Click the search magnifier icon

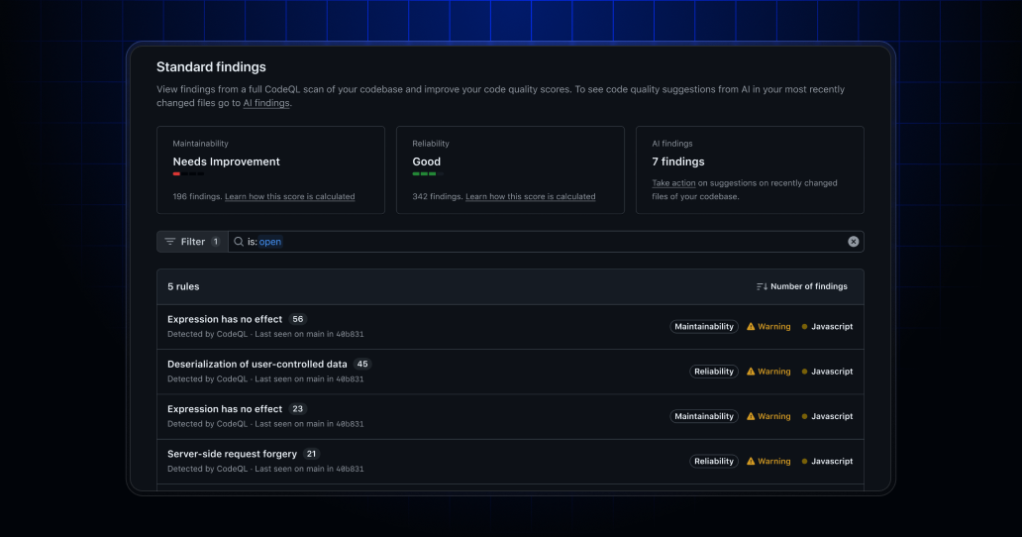click(239, 242)
